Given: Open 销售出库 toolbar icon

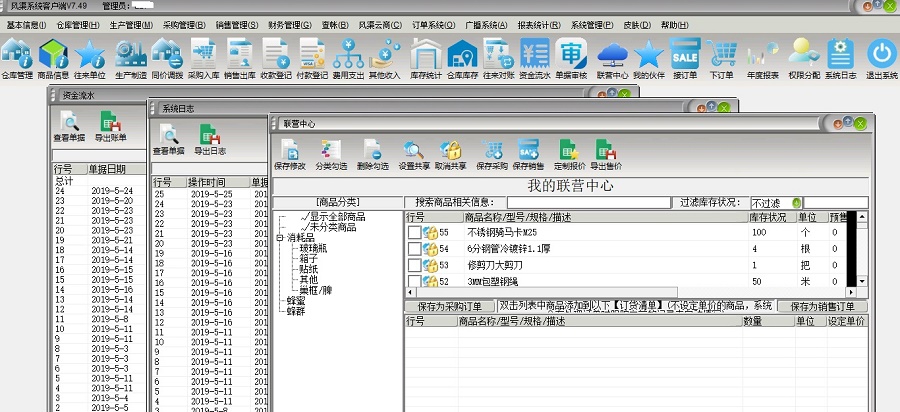Looking at the screenshot, I should pyautogui.click(x=239, y=59).
